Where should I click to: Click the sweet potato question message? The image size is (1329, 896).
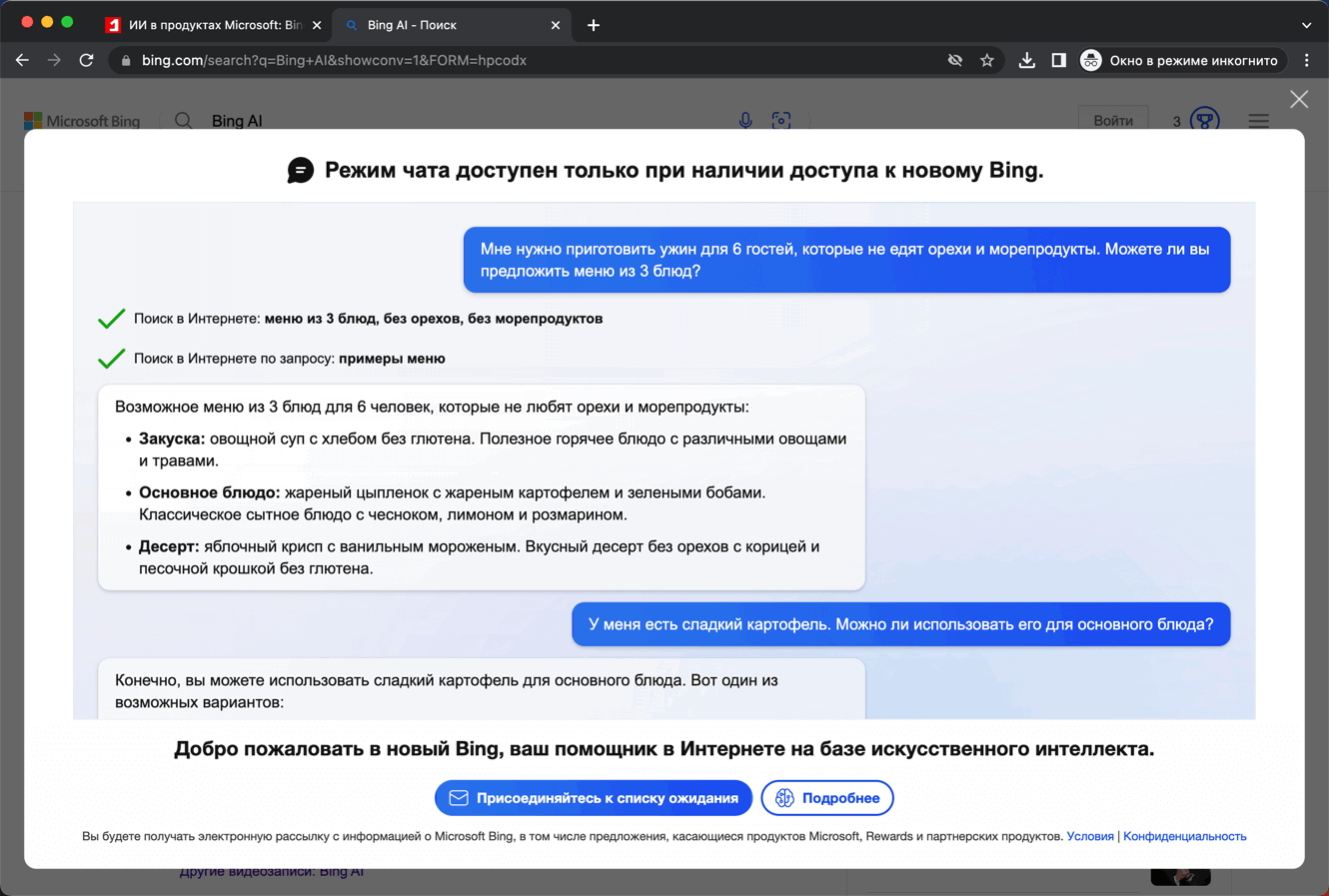[900, 624]
